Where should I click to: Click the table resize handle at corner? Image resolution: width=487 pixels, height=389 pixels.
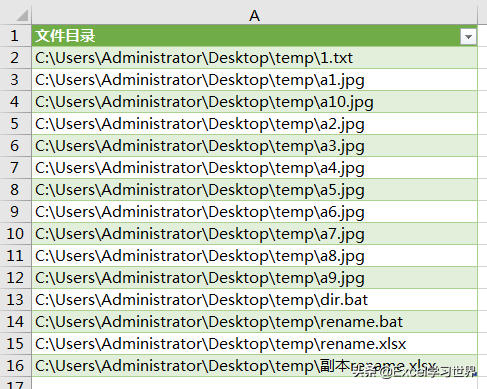tap(475, 374)
